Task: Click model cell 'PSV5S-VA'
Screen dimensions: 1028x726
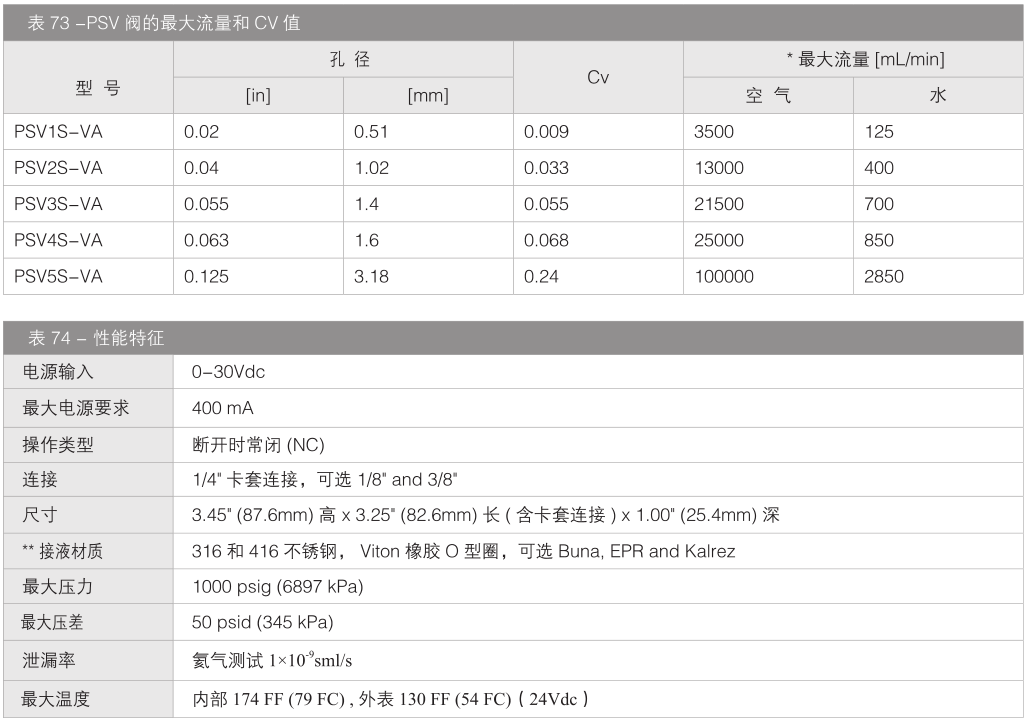Action: 58,276
